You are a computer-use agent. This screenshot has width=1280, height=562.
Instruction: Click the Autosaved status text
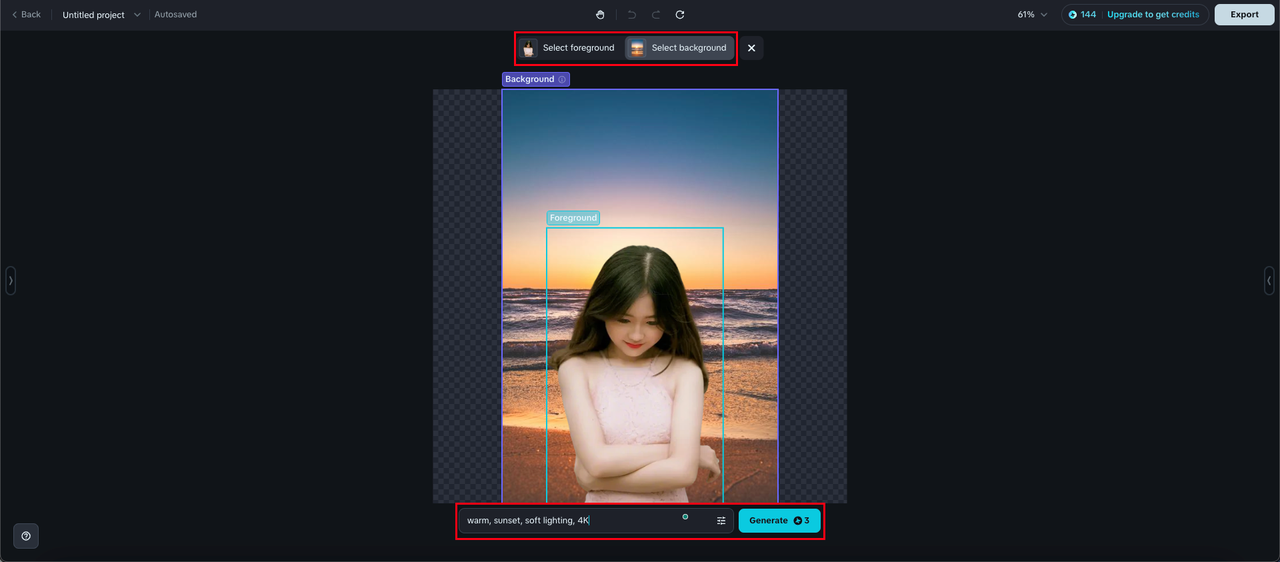(176, 15)
